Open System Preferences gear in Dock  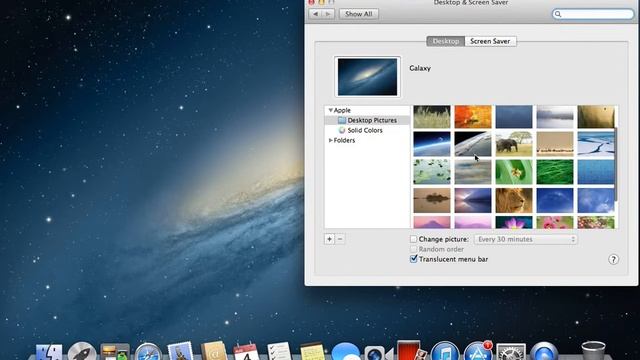coord(511,352)
